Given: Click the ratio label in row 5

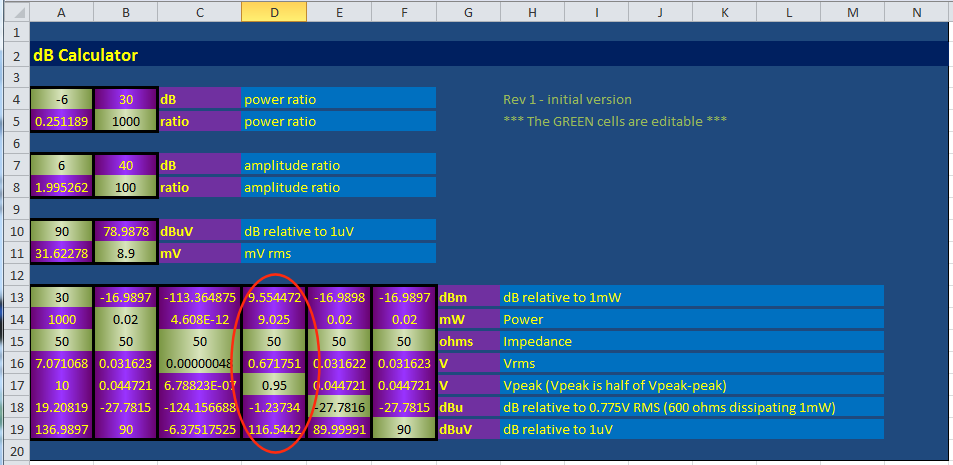Looking at the screenshot, I should [200, 122].
